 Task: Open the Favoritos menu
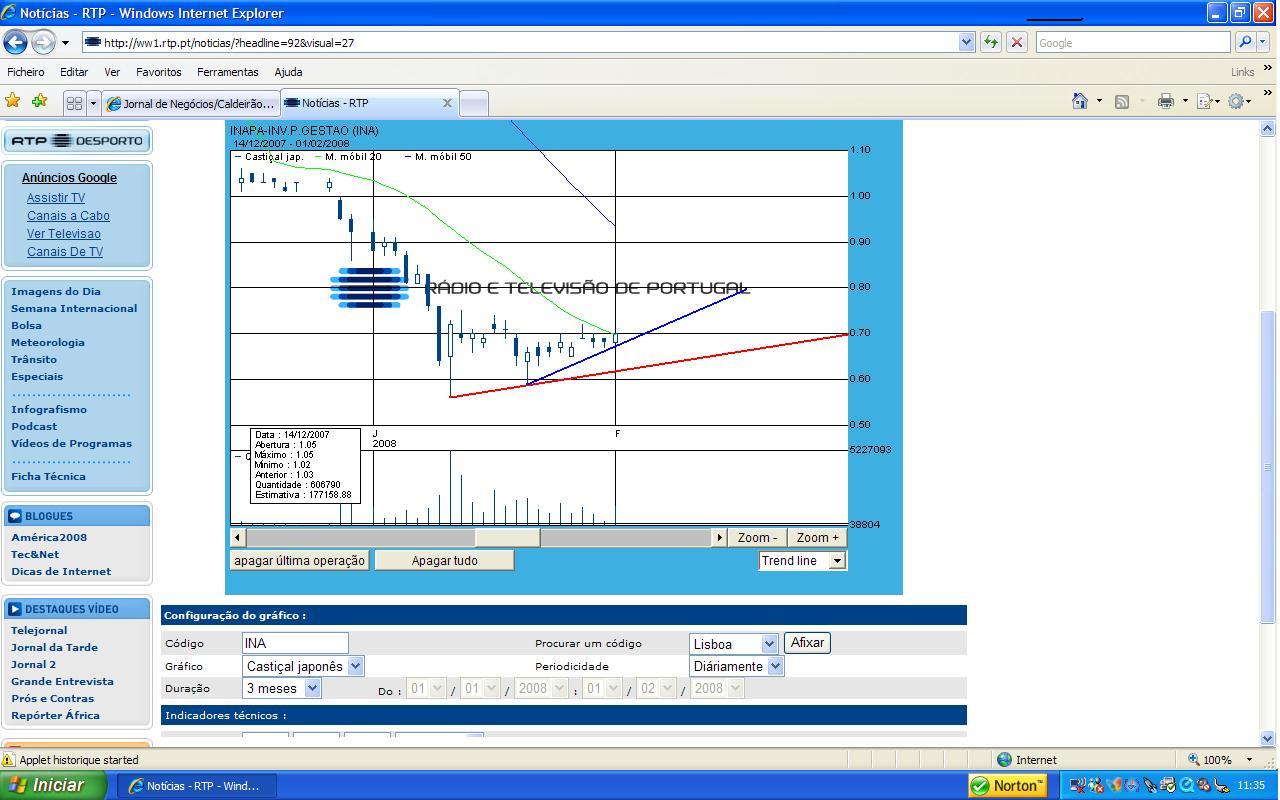click(x=159, y=72)
